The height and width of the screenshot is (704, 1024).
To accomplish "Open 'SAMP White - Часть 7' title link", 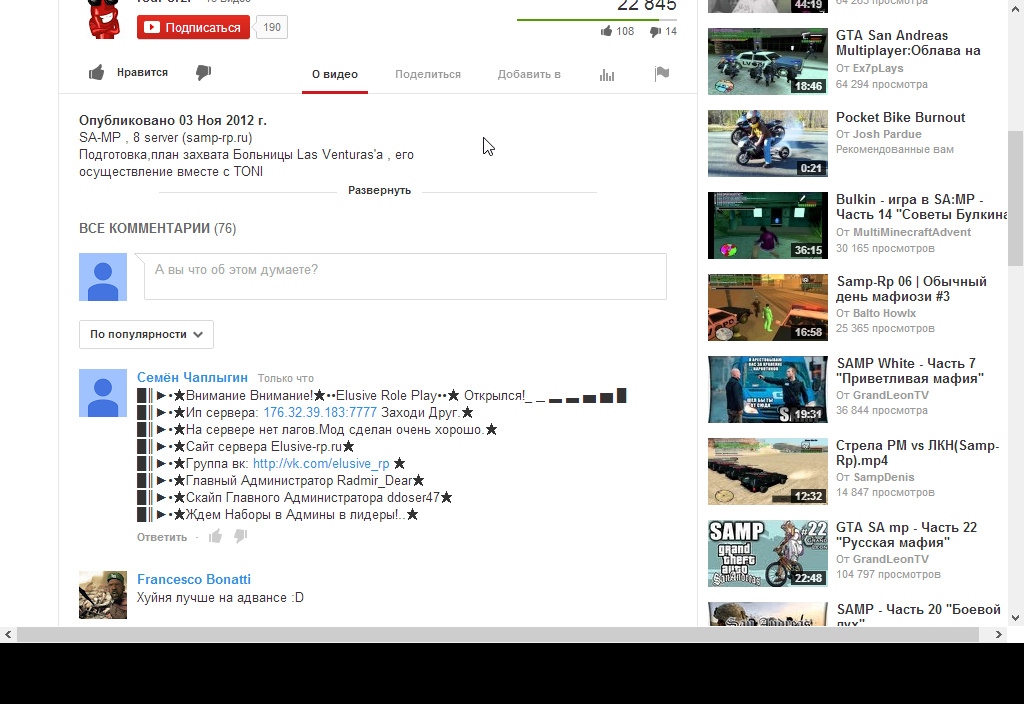I will [x=910, y=371].
